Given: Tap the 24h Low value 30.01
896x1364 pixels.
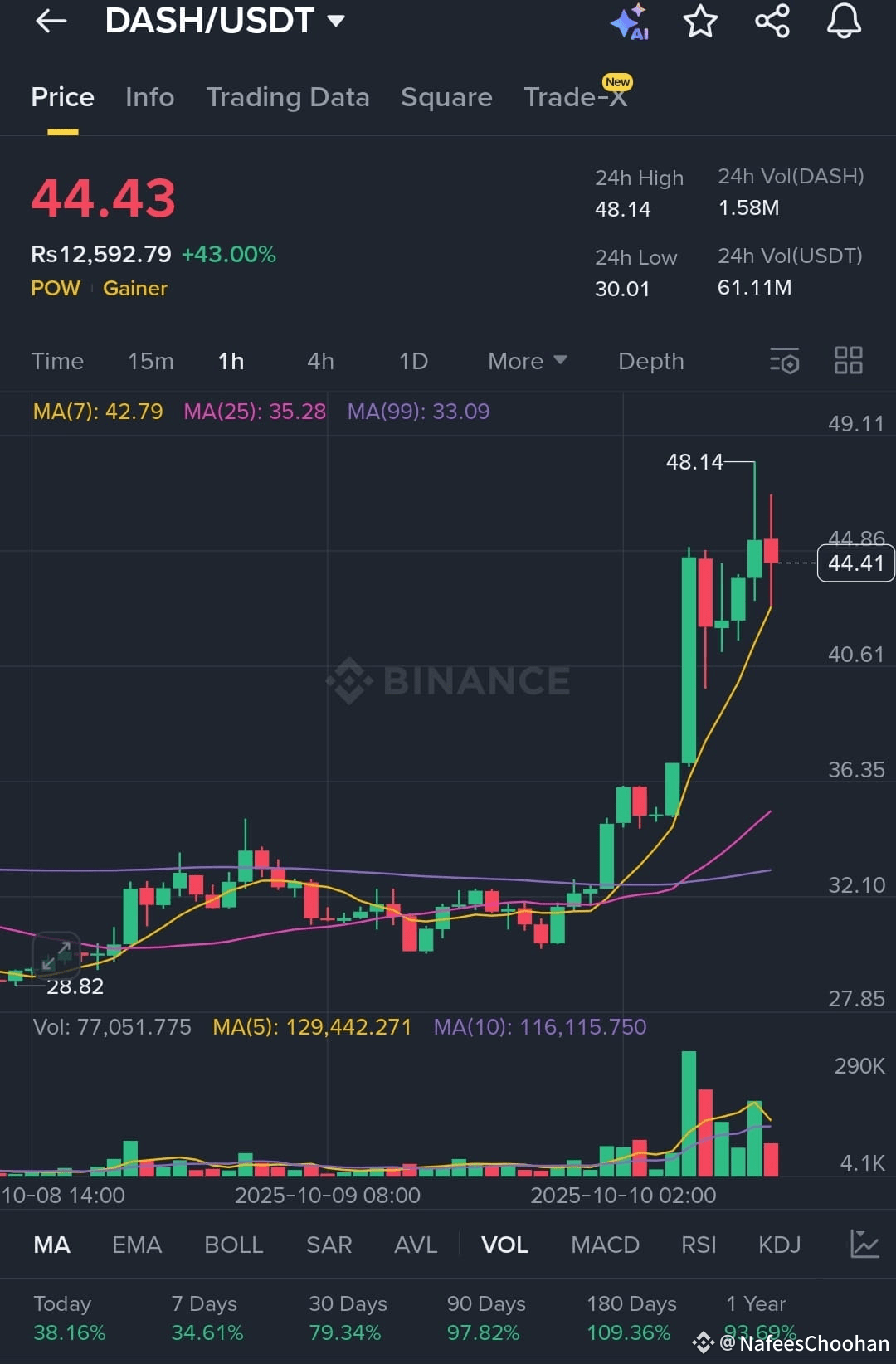Looking at the screenshot, I should coord(621,289).
